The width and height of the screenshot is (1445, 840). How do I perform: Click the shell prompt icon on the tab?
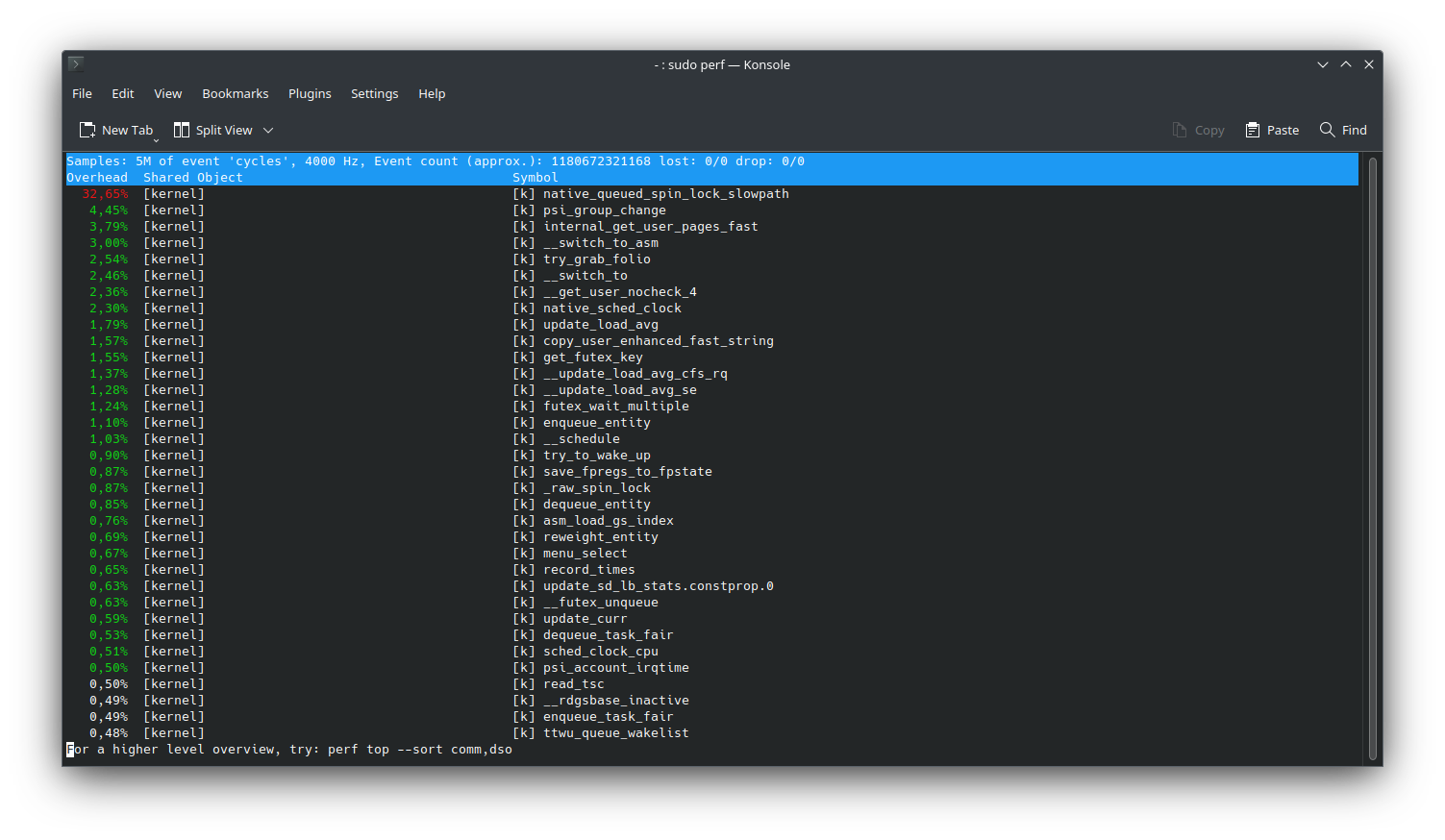click(x=75, y=63)
